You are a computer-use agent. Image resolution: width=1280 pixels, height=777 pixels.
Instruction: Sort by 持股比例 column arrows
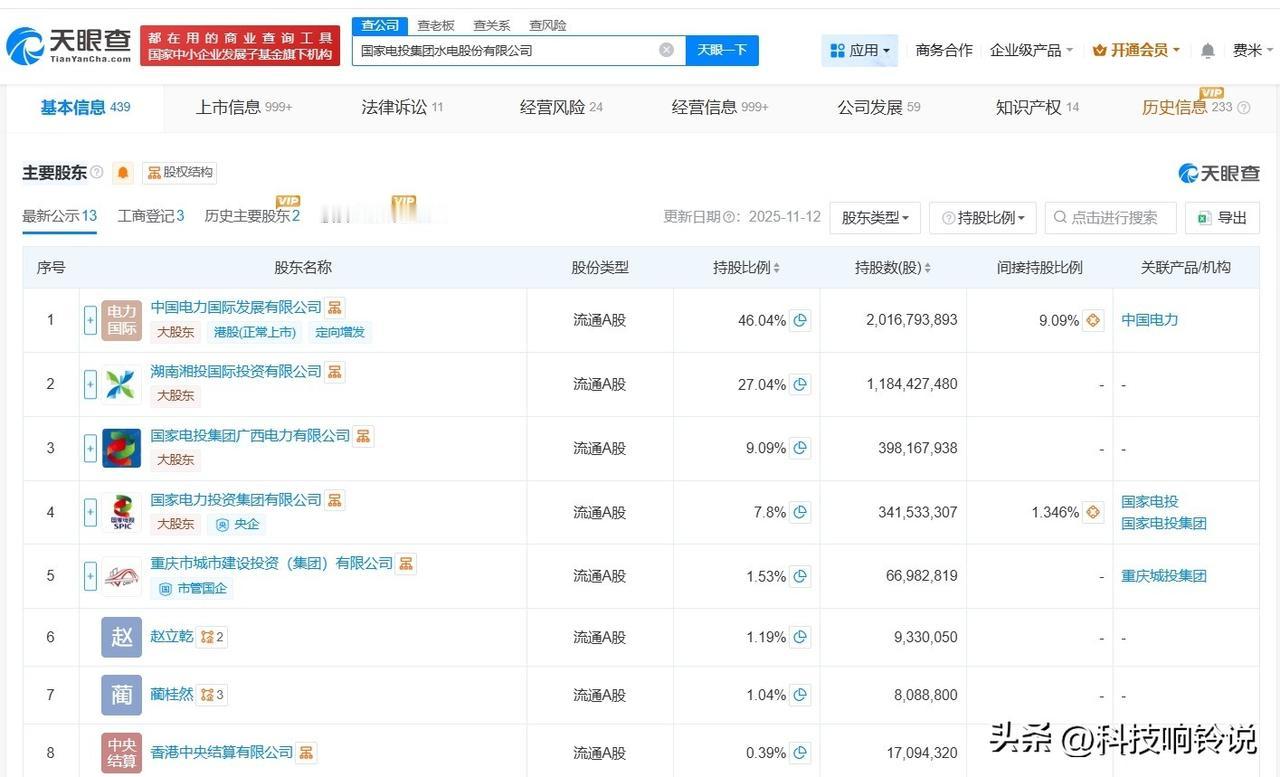pyautogui.click(x=777, y=268)
